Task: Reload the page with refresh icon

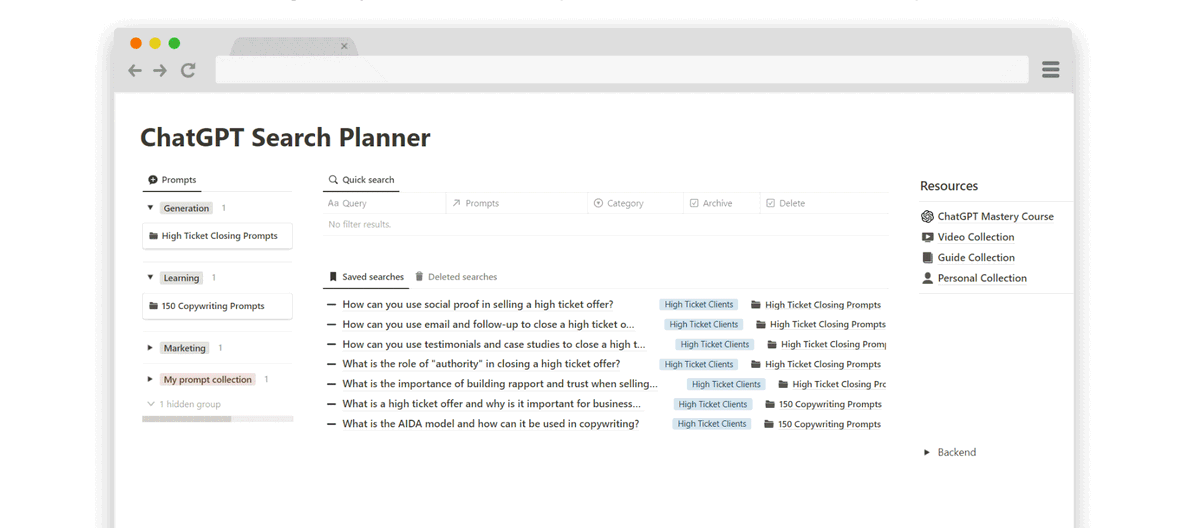Action: (188, 70)
